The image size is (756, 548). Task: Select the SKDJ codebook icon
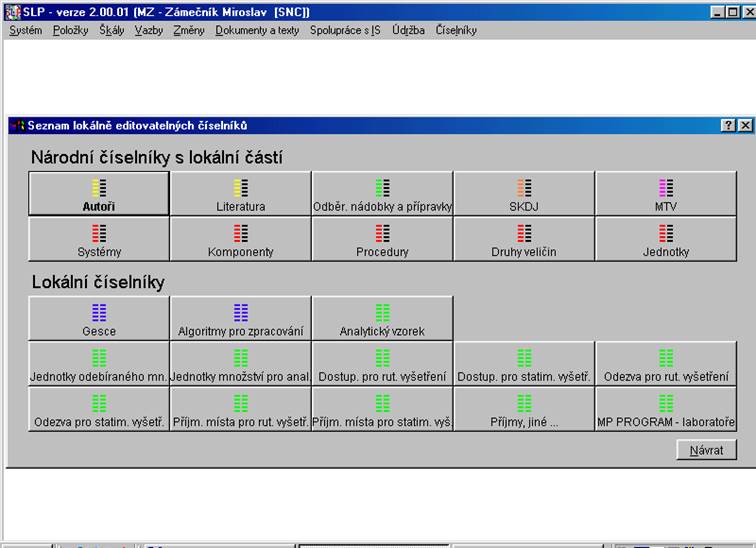pyautogui.click(x=524, y=188)
